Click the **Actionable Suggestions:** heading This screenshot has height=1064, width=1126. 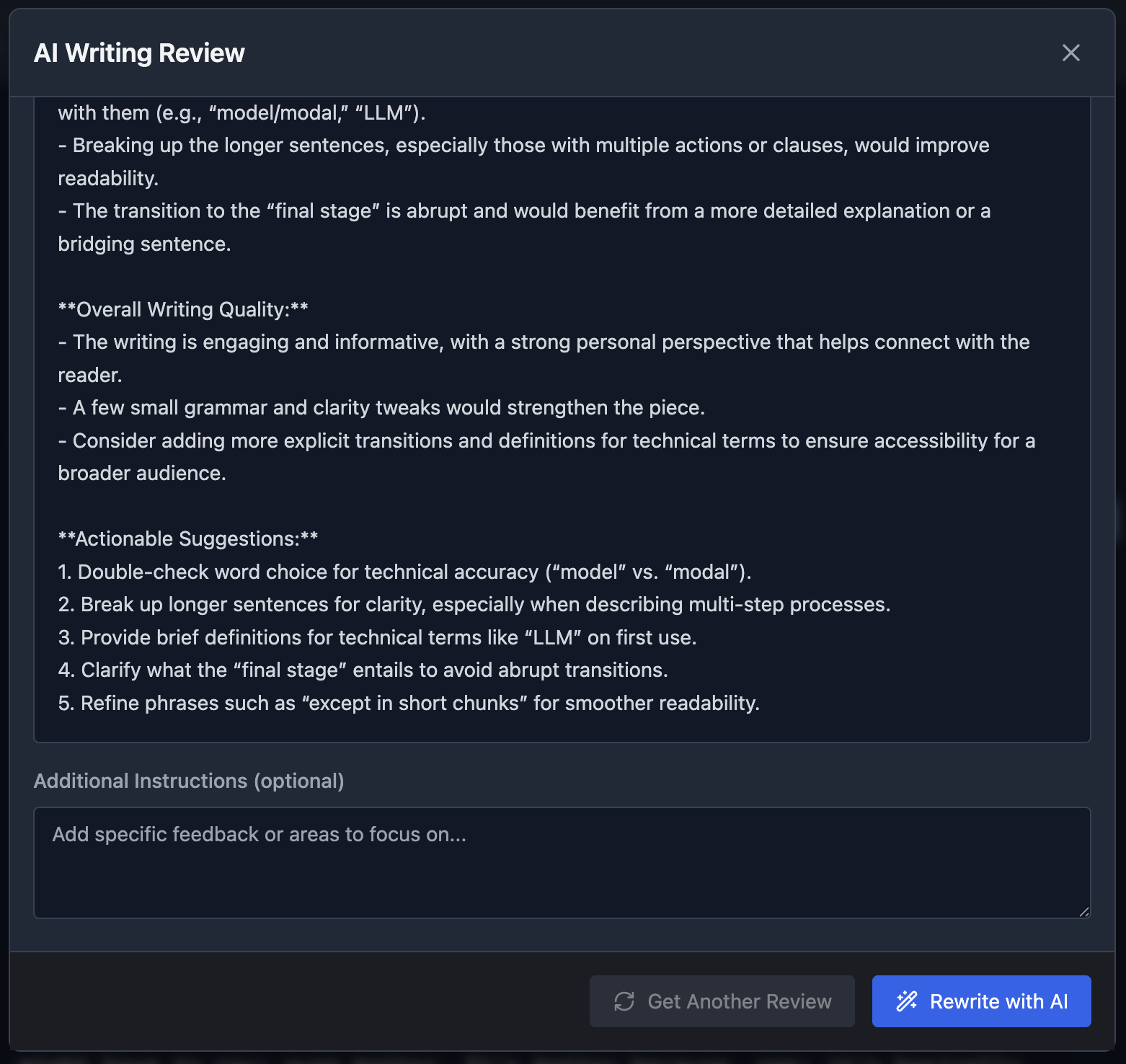tap(188, 538)
